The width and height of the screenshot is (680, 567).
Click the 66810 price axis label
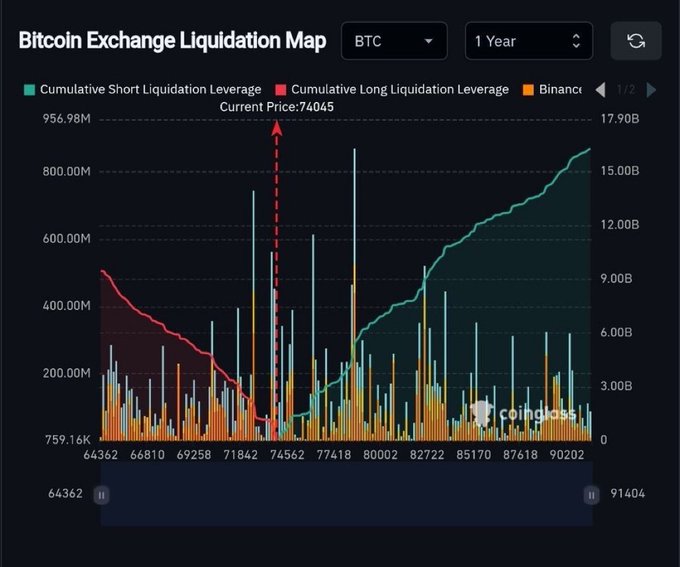pos(147,455)
